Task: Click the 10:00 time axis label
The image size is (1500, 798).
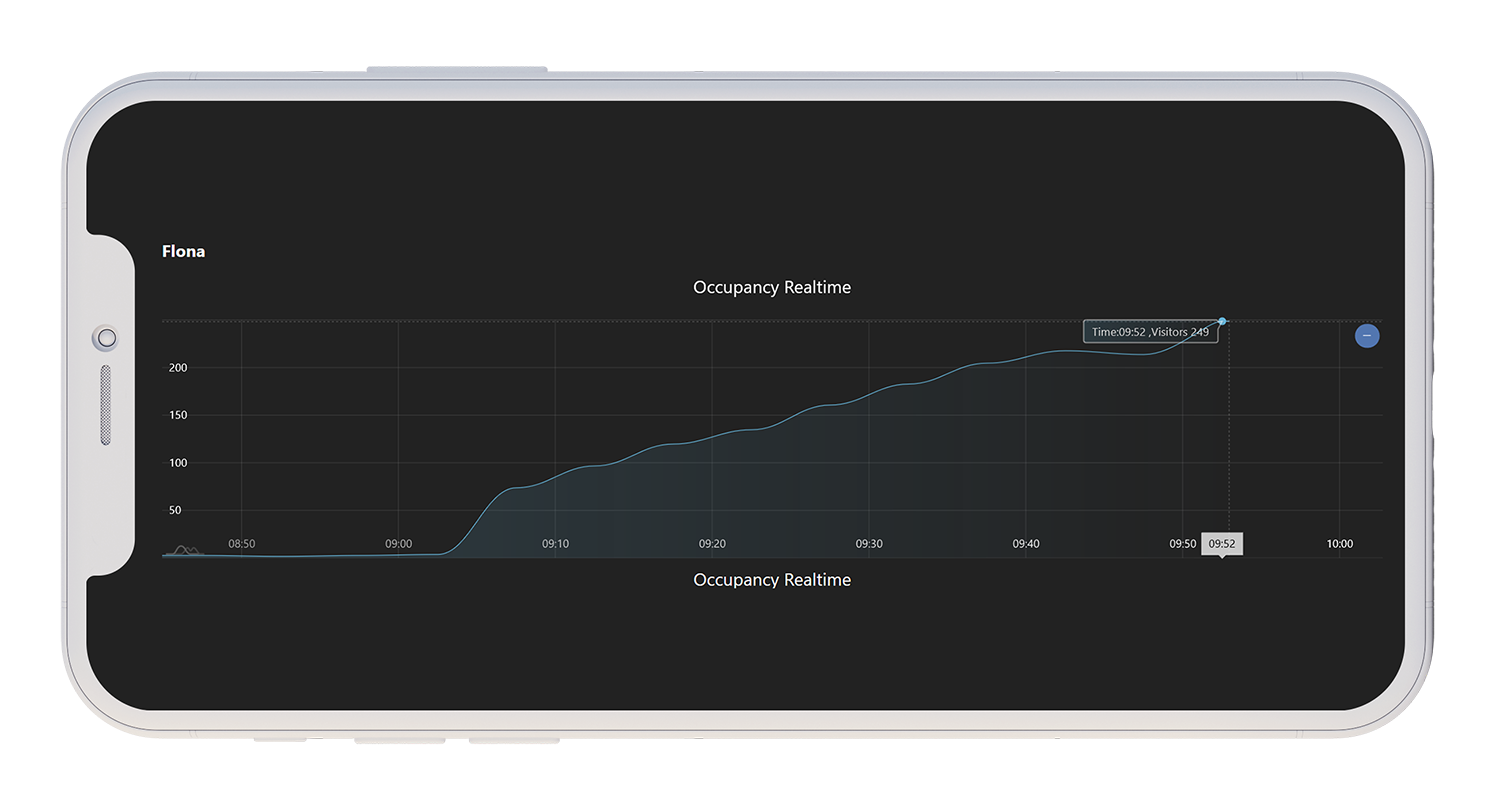Action: coord(1339,544)
